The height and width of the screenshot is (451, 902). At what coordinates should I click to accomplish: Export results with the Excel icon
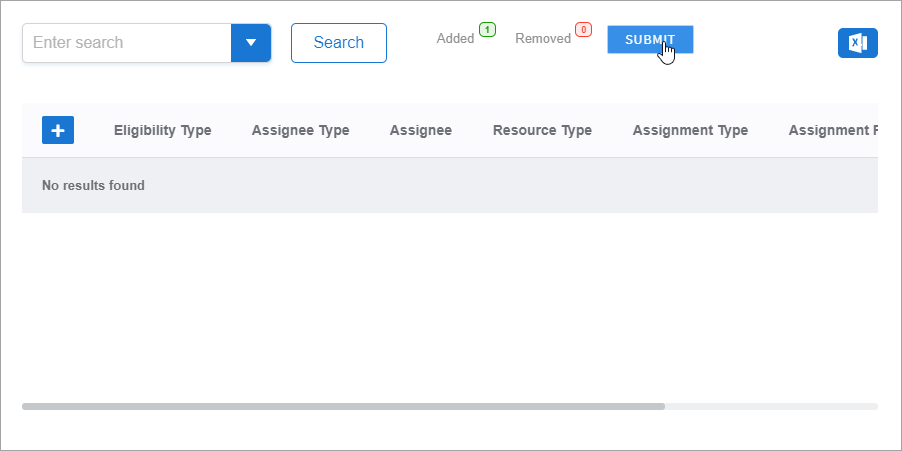[857, 43]
